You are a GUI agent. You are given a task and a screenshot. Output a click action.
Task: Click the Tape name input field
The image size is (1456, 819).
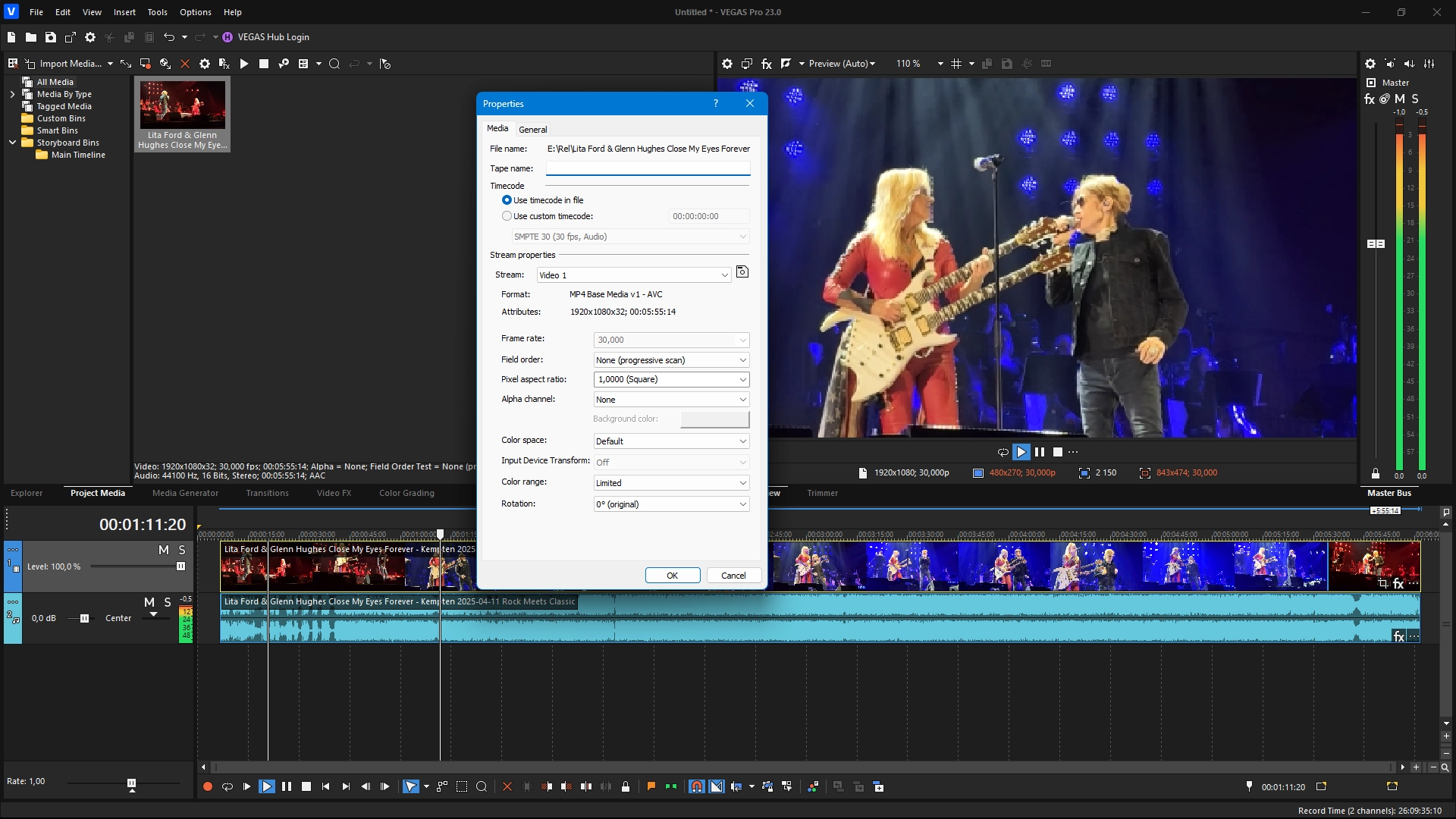648,168
